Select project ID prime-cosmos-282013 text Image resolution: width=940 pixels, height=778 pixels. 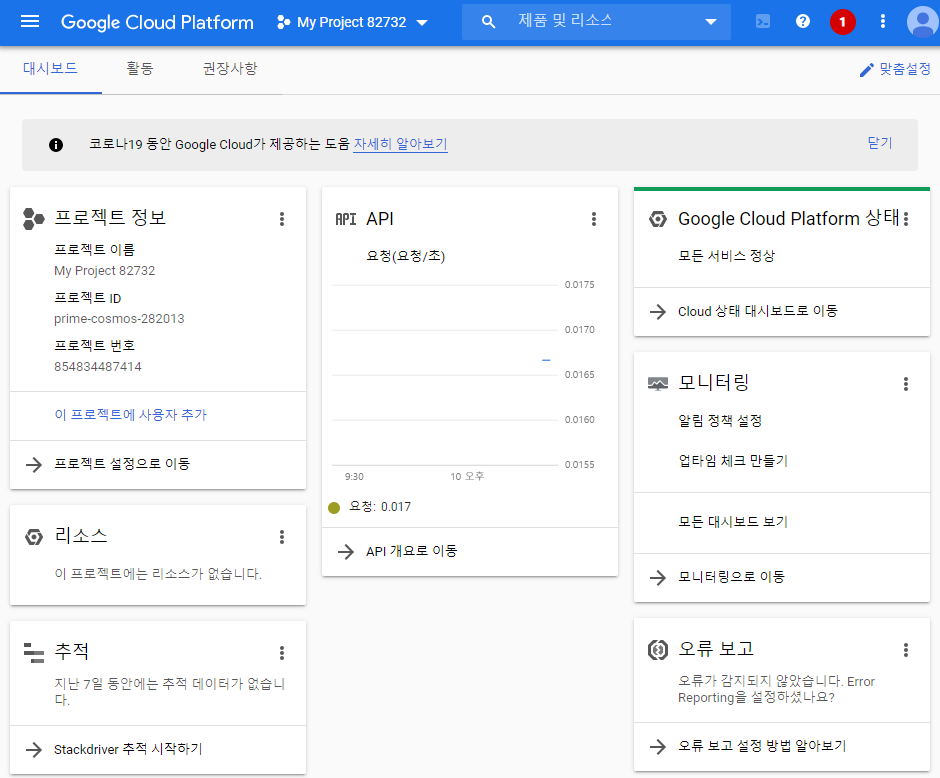[119, 318]
